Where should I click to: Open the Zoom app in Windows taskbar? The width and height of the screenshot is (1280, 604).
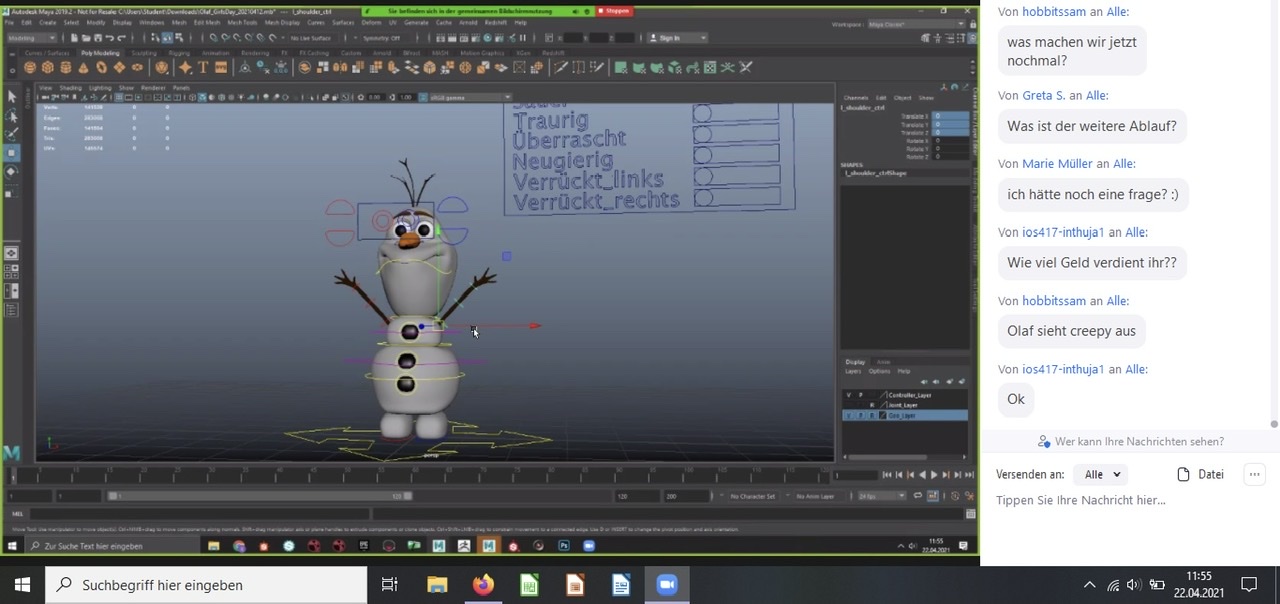pos(667,585)
